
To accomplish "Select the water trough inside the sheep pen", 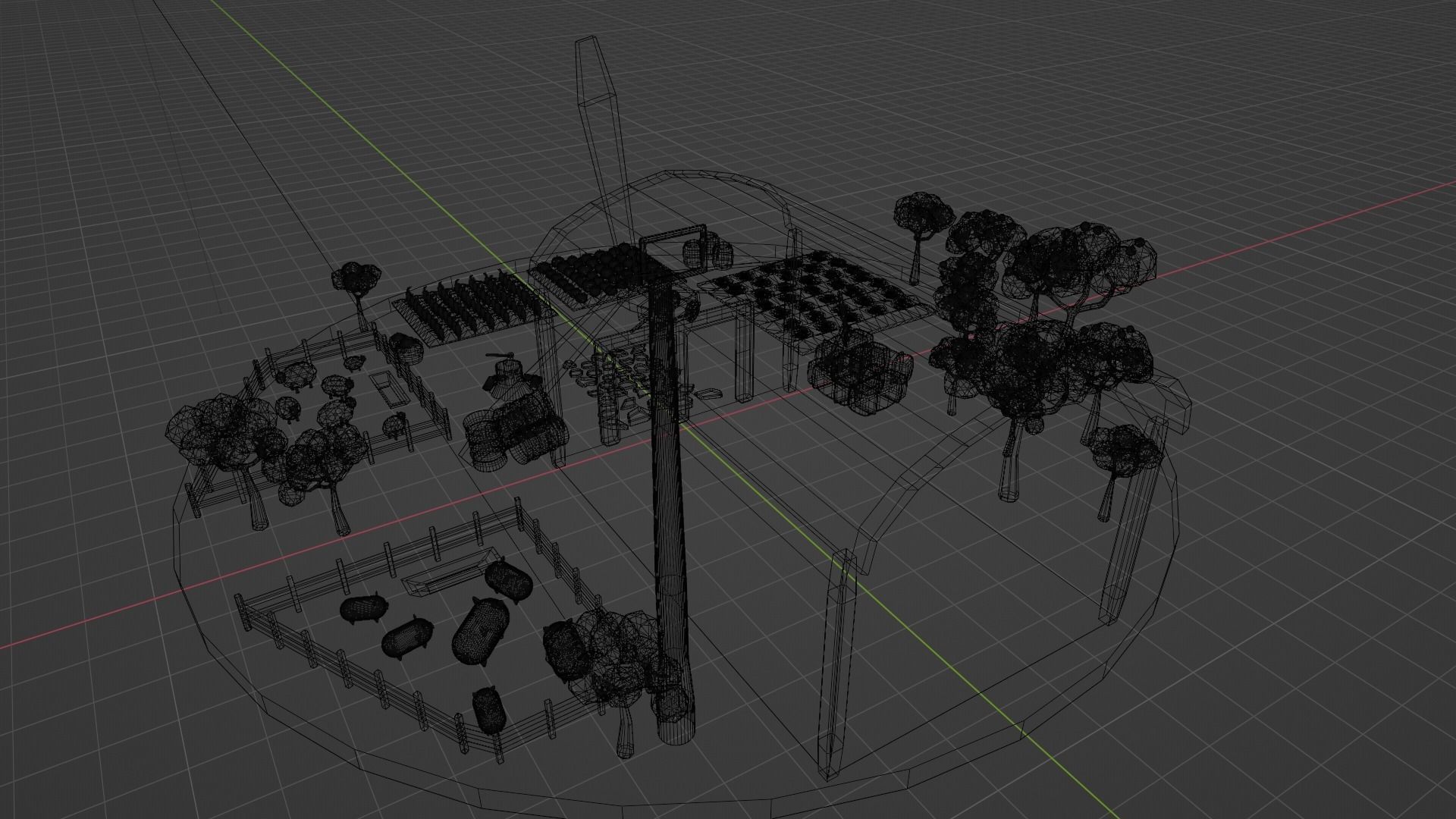I will tap(389, 389).
